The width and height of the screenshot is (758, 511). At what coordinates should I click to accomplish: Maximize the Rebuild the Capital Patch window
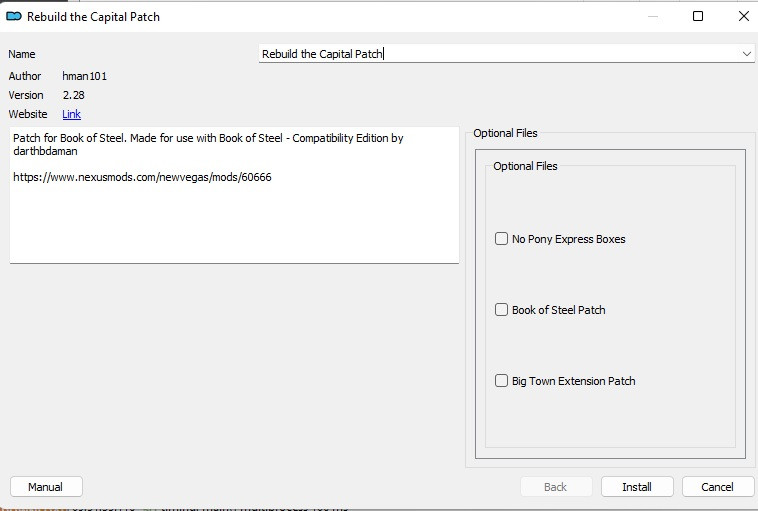coord(698,16)
